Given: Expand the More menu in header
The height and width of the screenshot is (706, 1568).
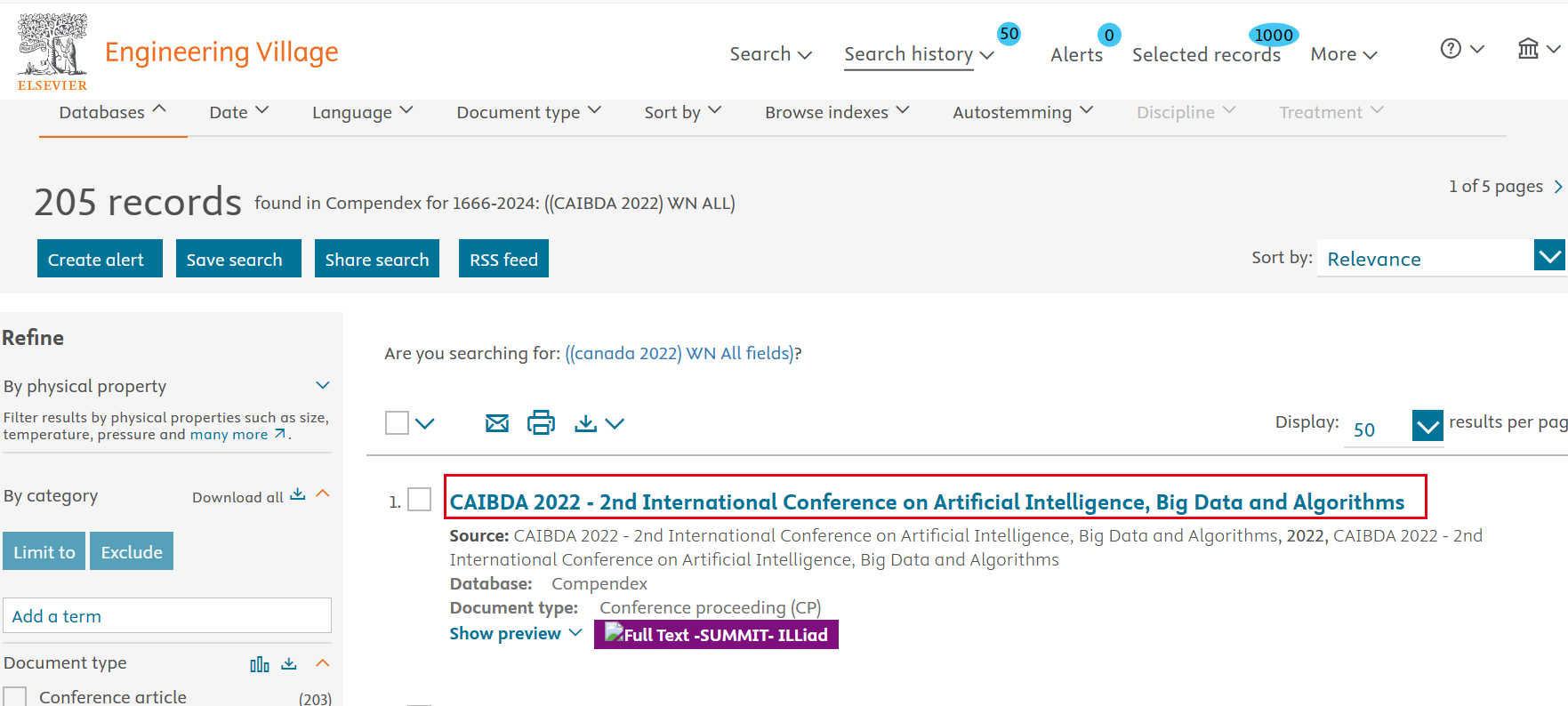Looking at the screenshot, I should pyautogui.click(x=1344, y=54).
